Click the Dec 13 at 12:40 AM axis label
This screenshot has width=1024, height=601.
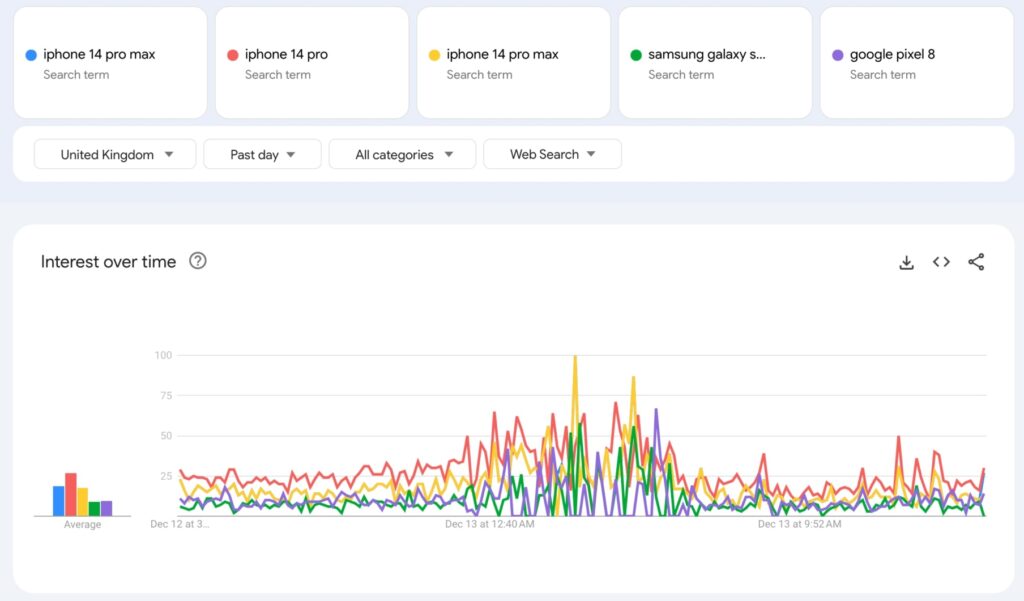(x=490, y=524)
